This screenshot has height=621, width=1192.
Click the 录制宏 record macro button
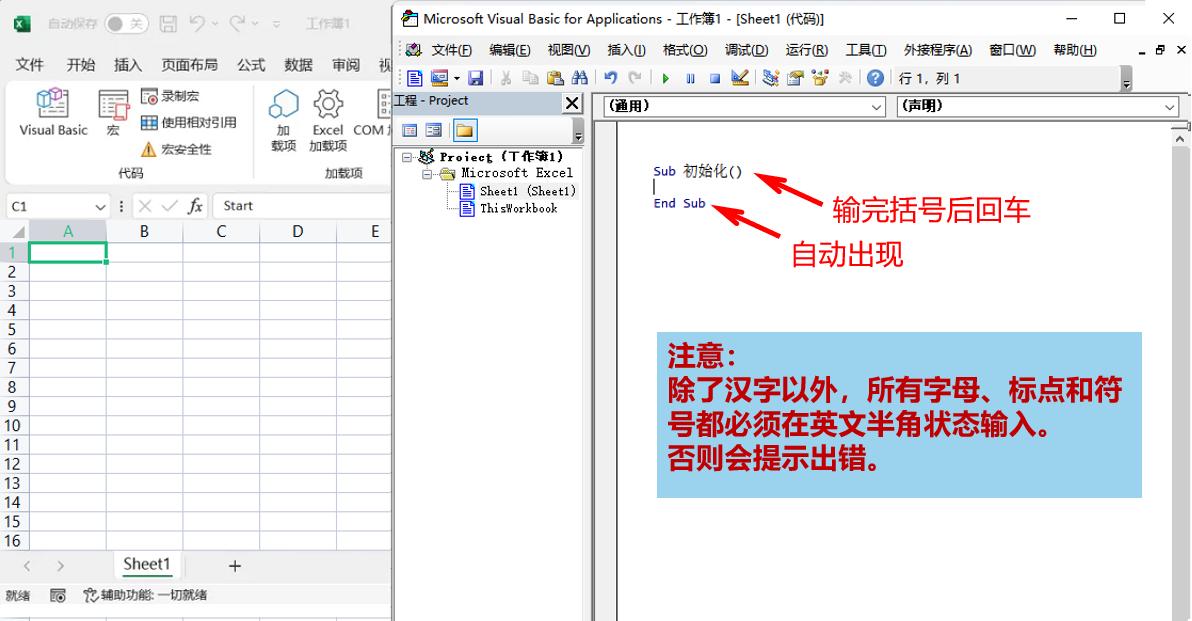[170, 96]
